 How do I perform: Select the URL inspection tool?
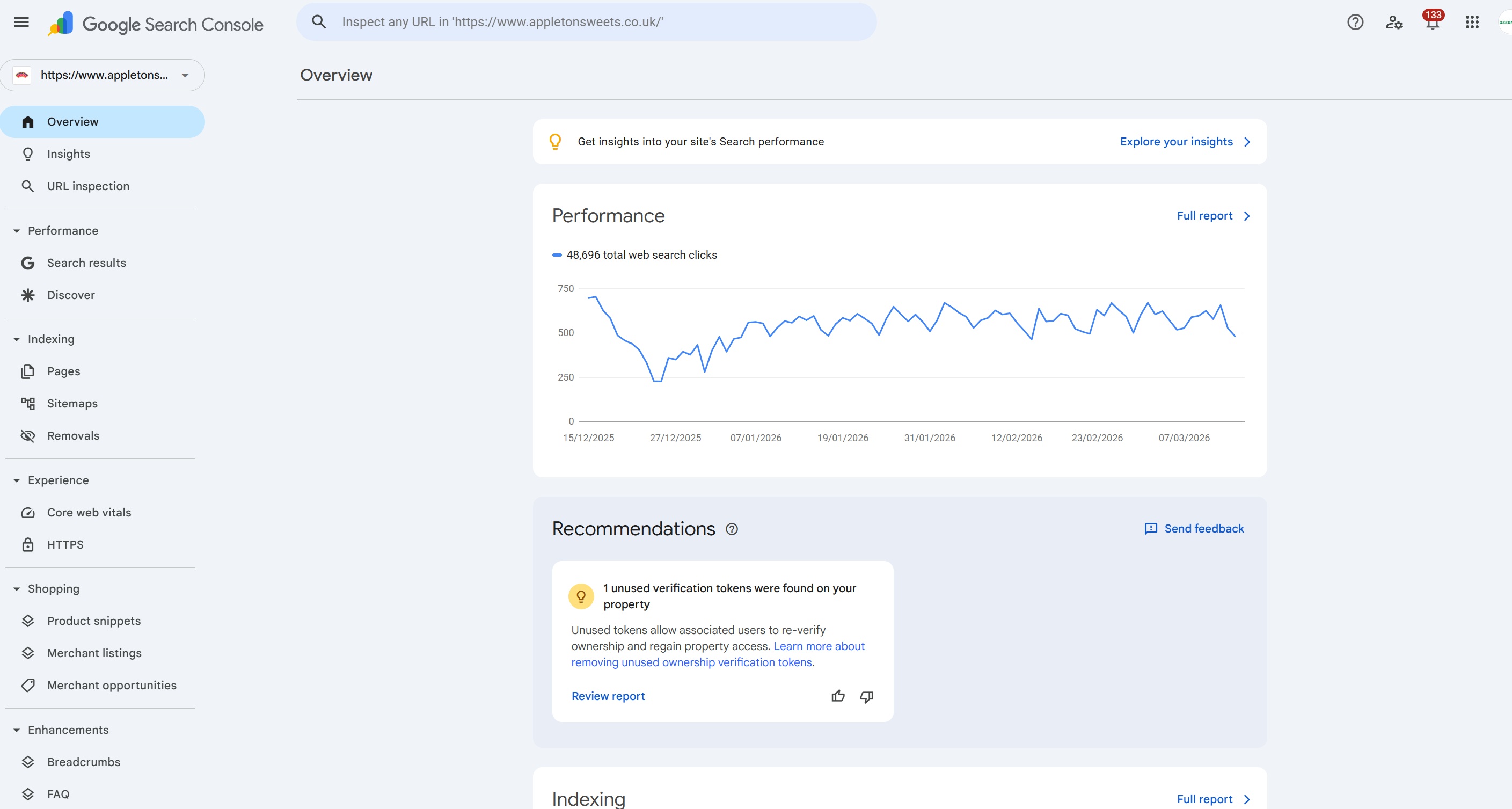pyautogui.click(x=87, y=186)
